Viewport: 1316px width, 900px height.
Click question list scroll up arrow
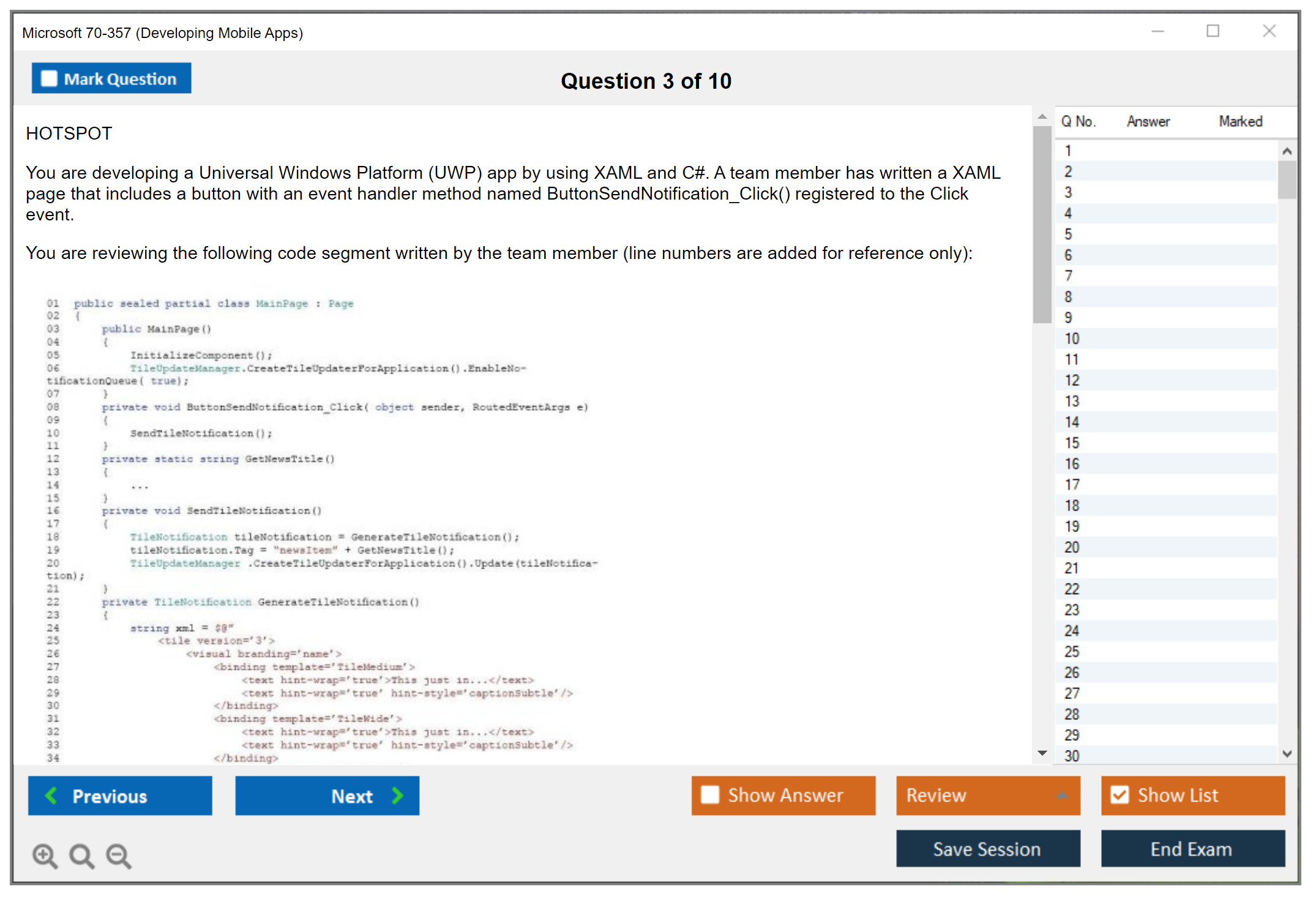point(1287,151)
